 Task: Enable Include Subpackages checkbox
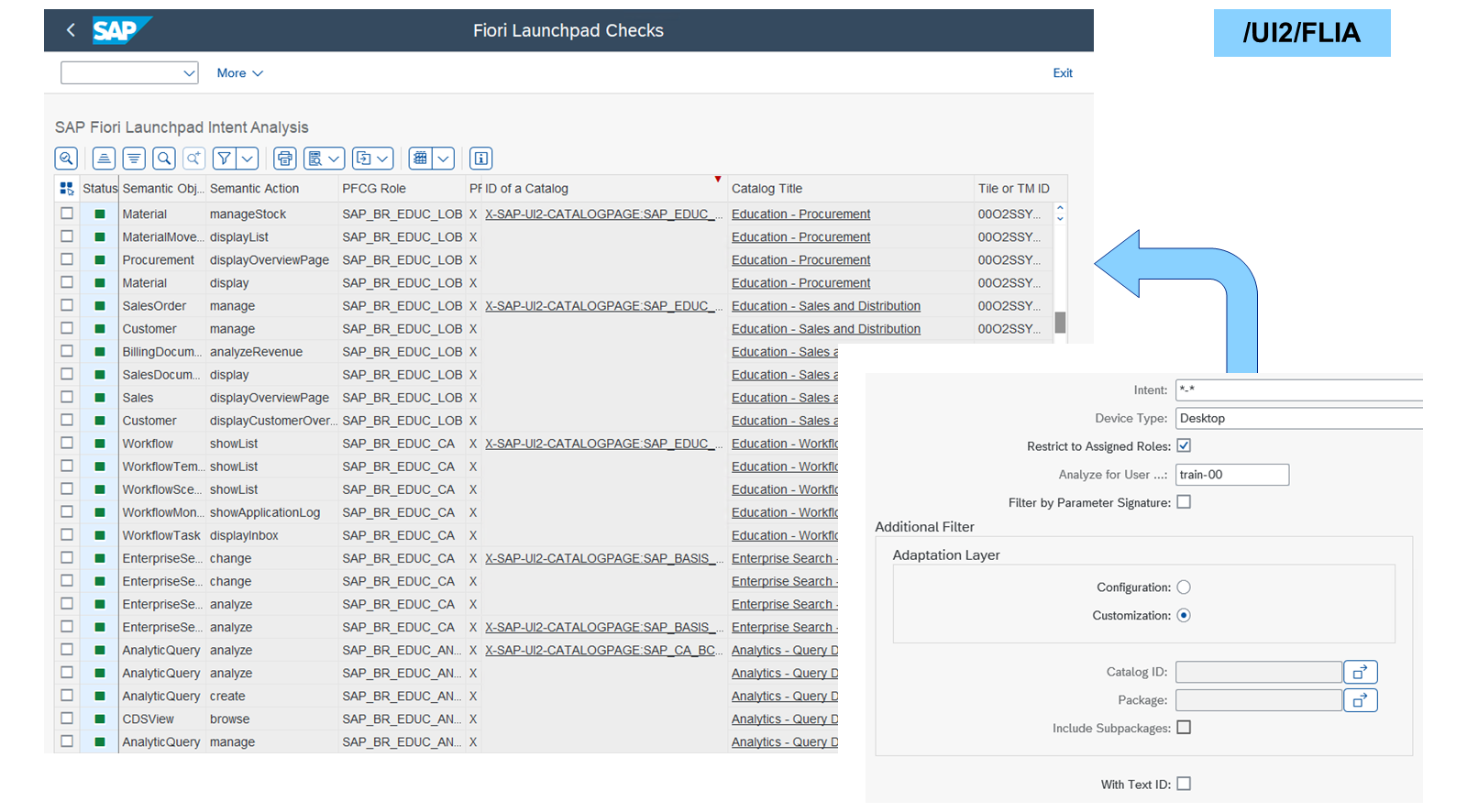click(1184, 728)
